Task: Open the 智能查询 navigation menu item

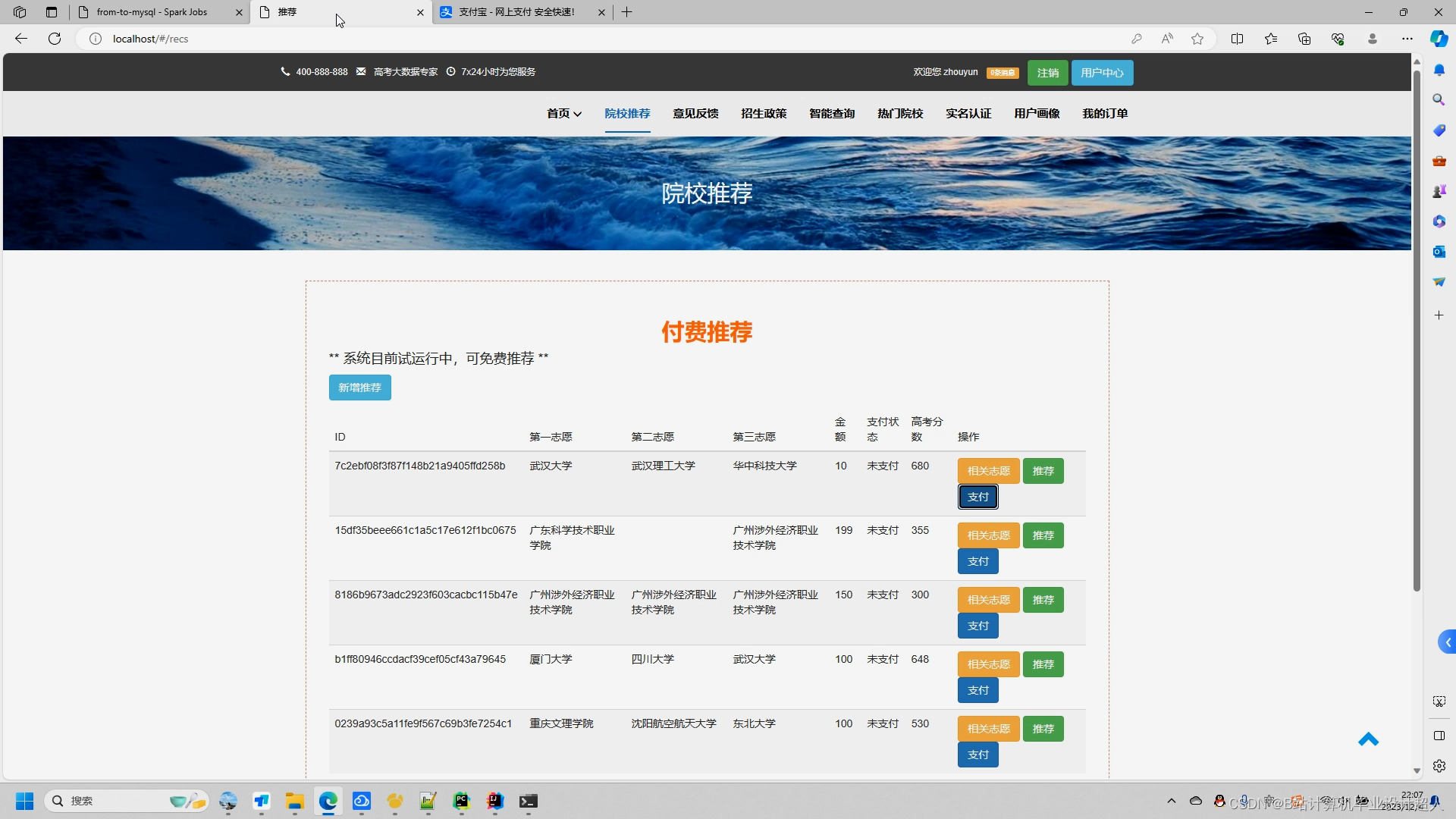Action: [832, 114]
